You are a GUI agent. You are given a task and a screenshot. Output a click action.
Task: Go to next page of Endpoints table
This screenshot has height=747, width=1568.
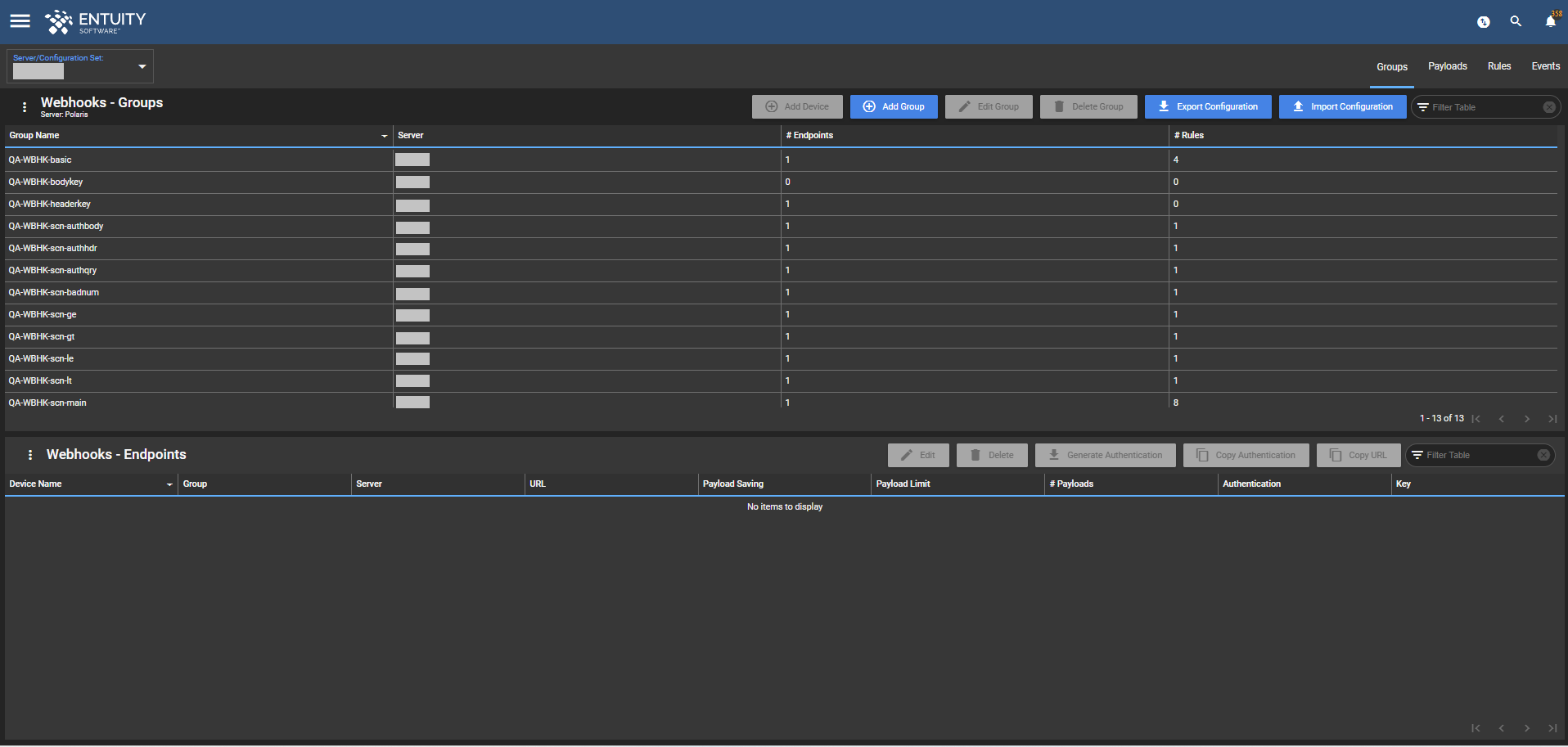[x=1526, y=728]
